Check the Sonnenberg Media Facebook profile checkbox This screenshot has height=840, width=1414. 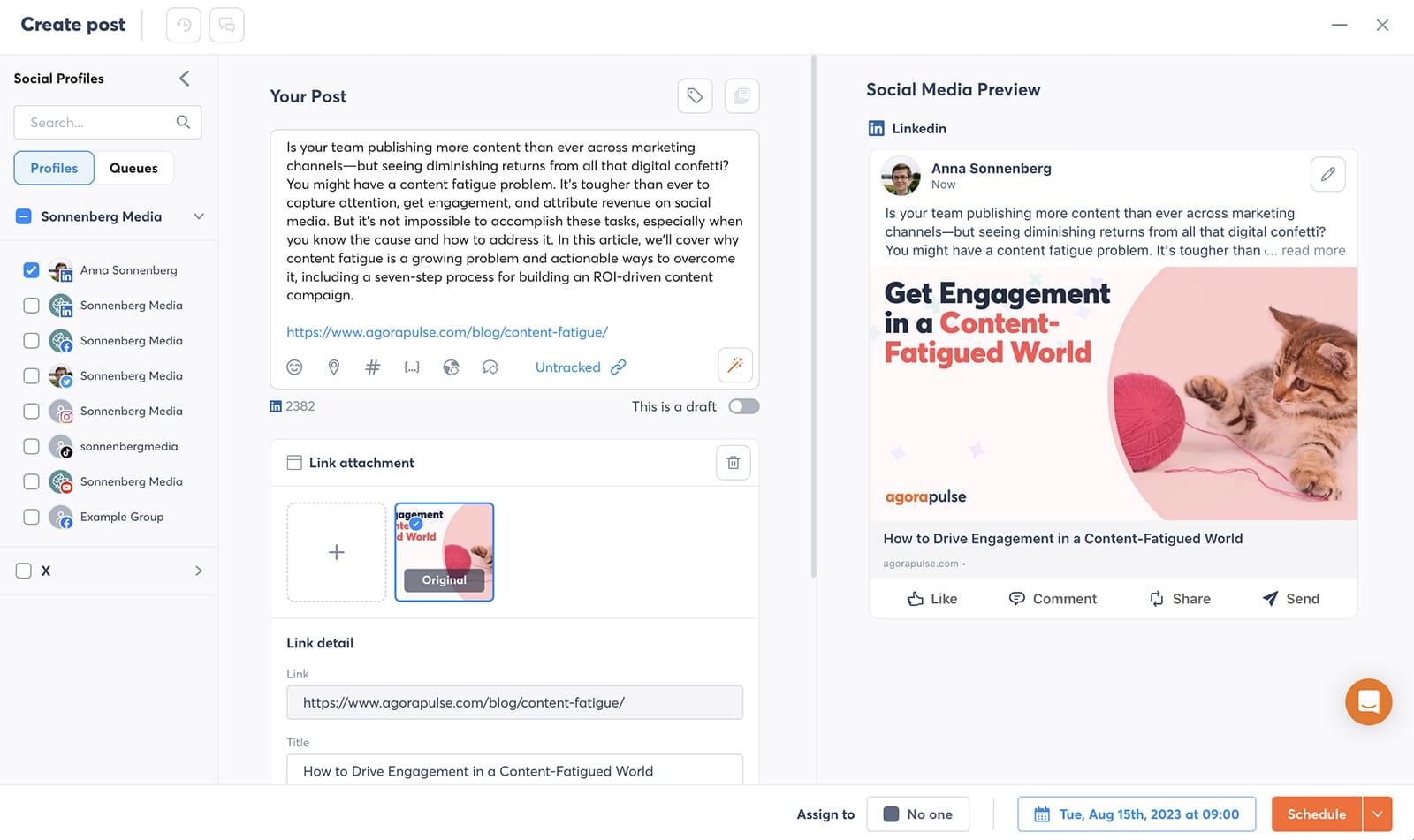[31, 341]
